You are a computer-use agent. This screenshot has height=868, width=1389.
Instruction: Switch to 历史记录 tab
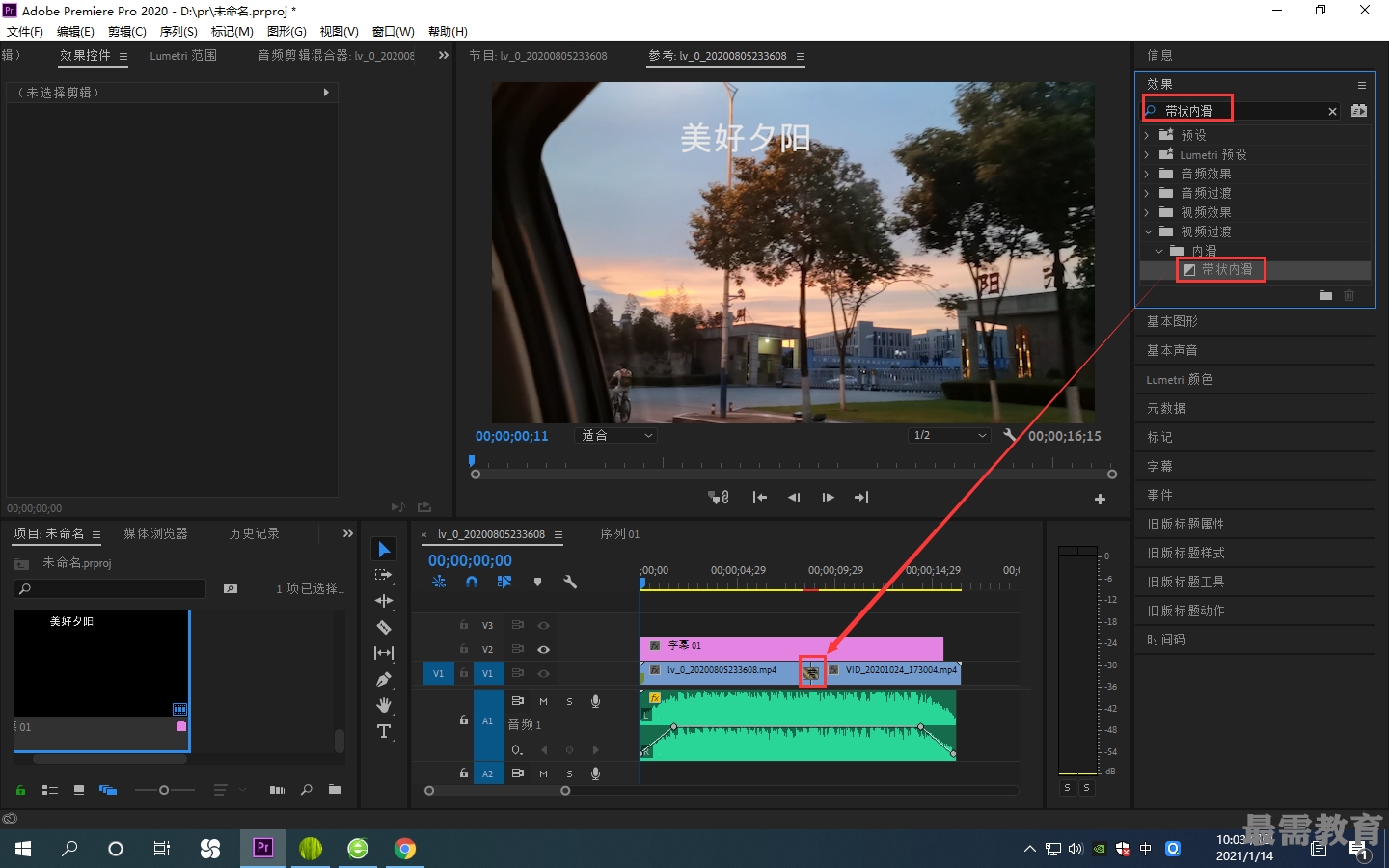(254, 533)
